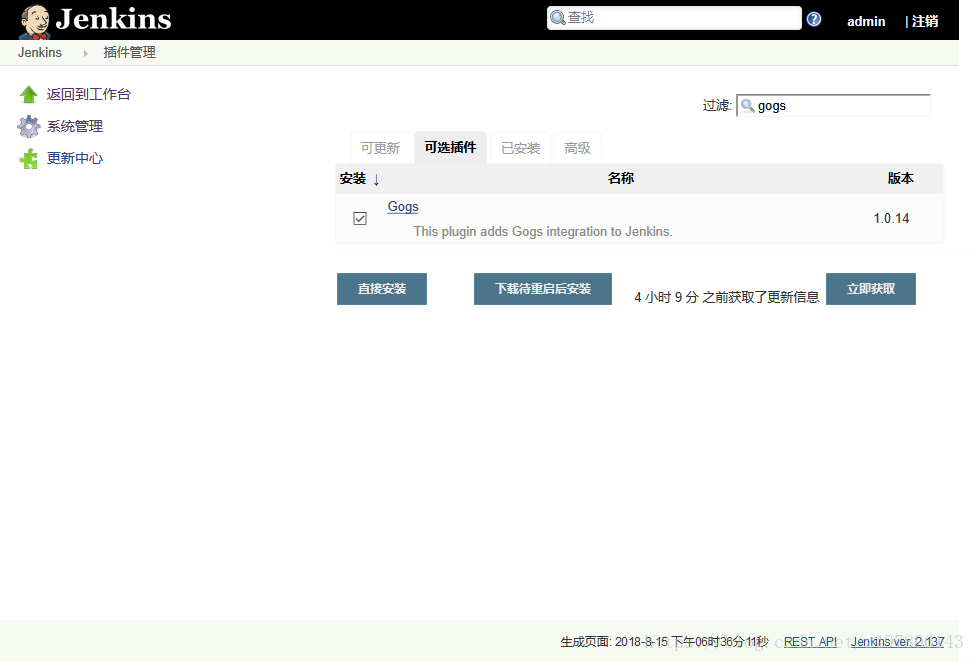Click the 直接安装 button
Image resolution: width=976 pixels, height=662 pixels.
tap(382, 289)
